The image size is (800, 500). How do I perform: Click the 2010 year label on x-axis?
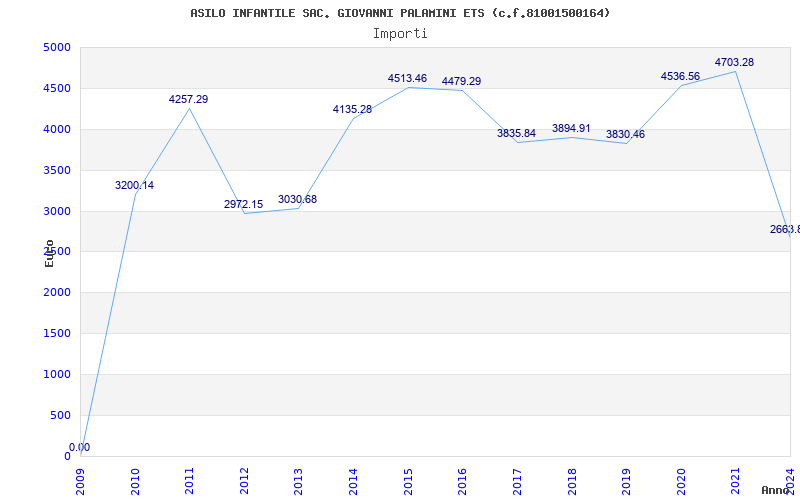(x=135, y=481)
